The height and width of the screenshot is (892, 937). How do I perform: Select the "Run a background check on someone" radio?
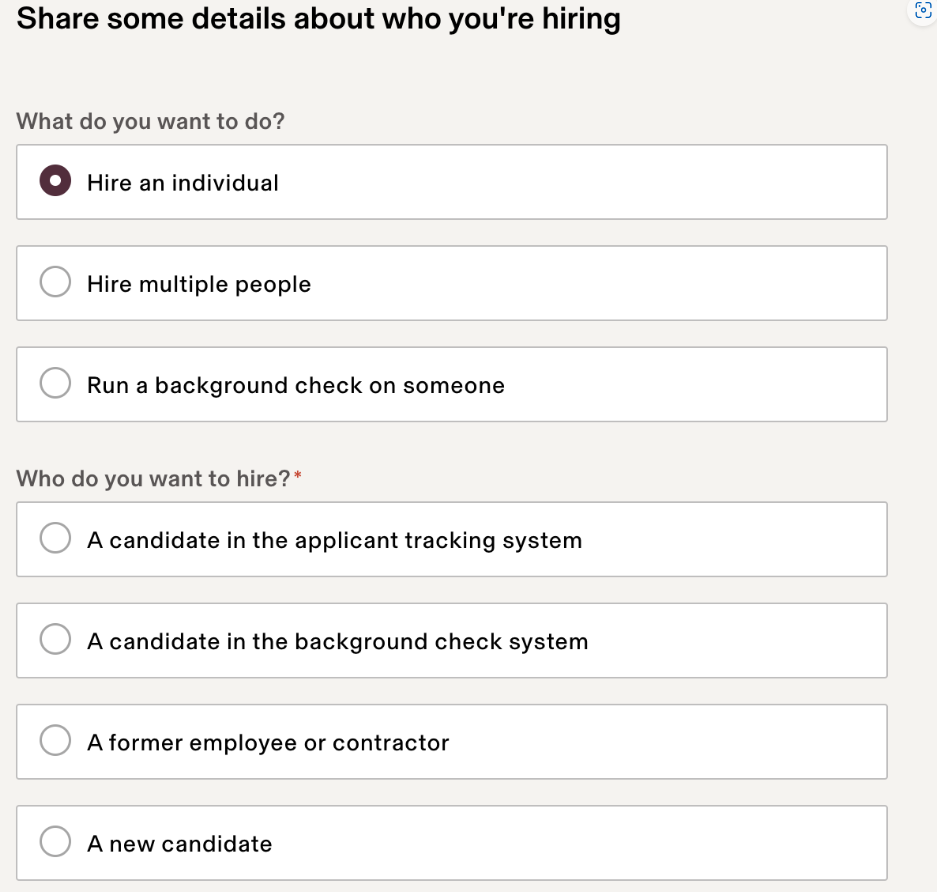point(55,384)
